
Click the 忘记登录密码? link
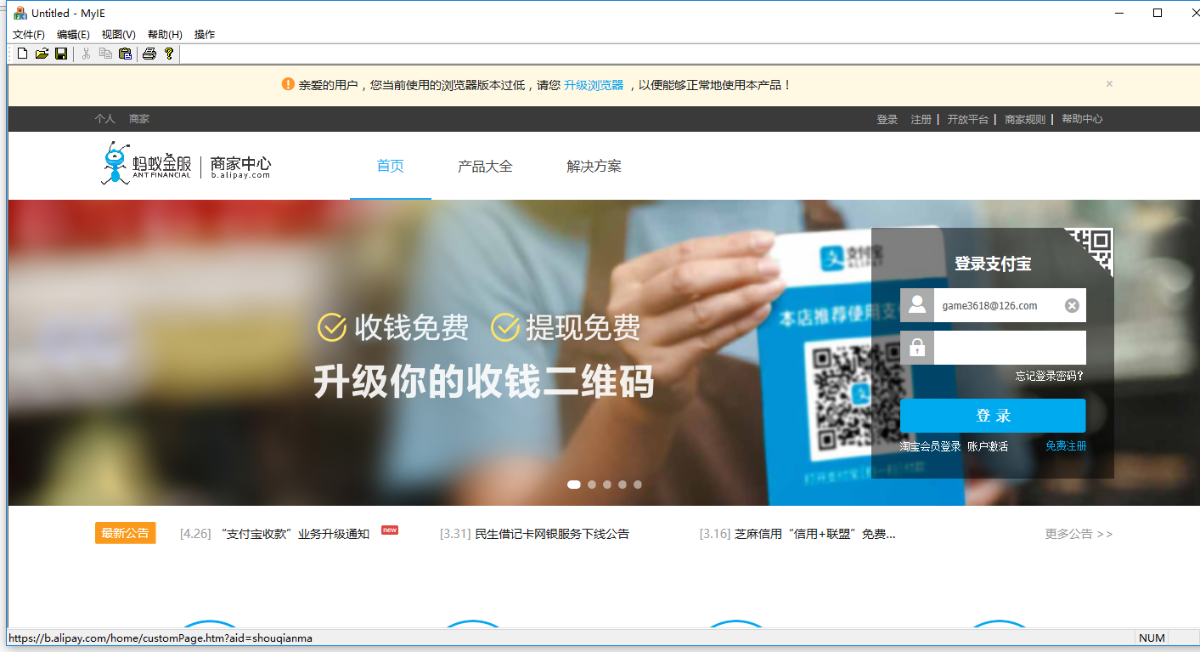(1050, 376)
